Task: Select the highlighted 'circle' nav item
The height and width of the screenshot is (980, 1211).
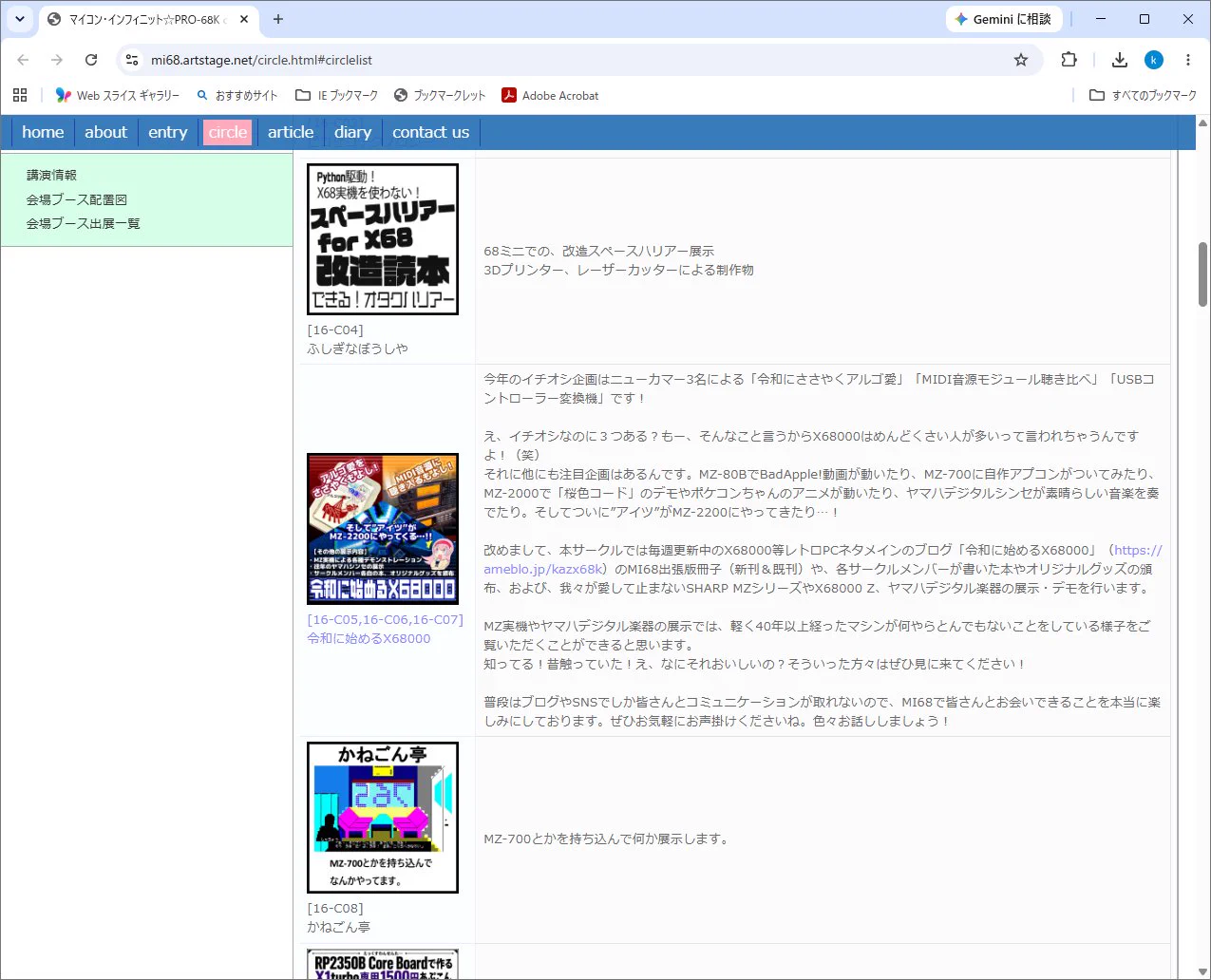Action: coord(228,132)
